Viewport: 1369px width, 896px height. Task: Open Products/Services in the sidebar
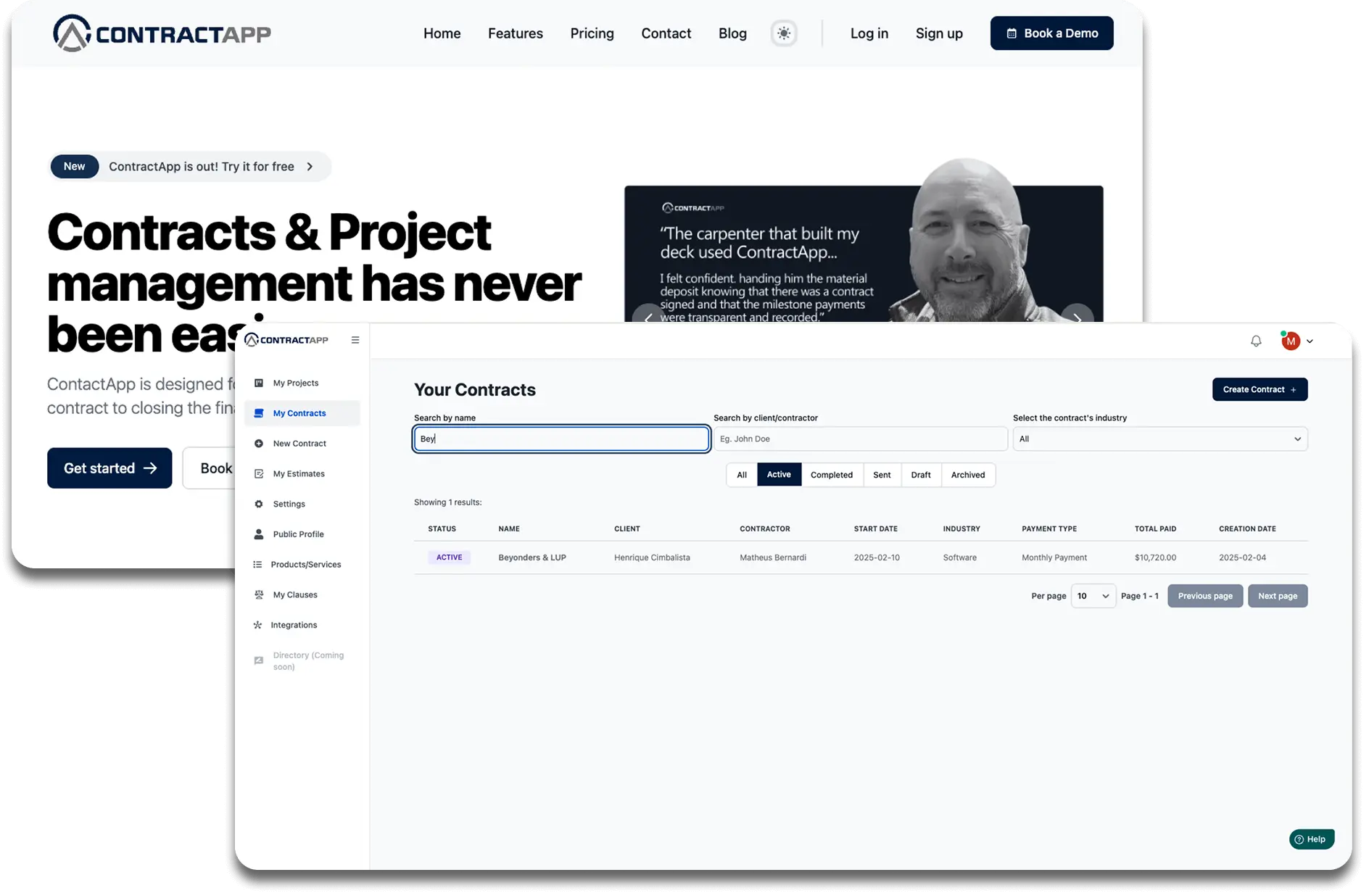(x=302, y=565)
